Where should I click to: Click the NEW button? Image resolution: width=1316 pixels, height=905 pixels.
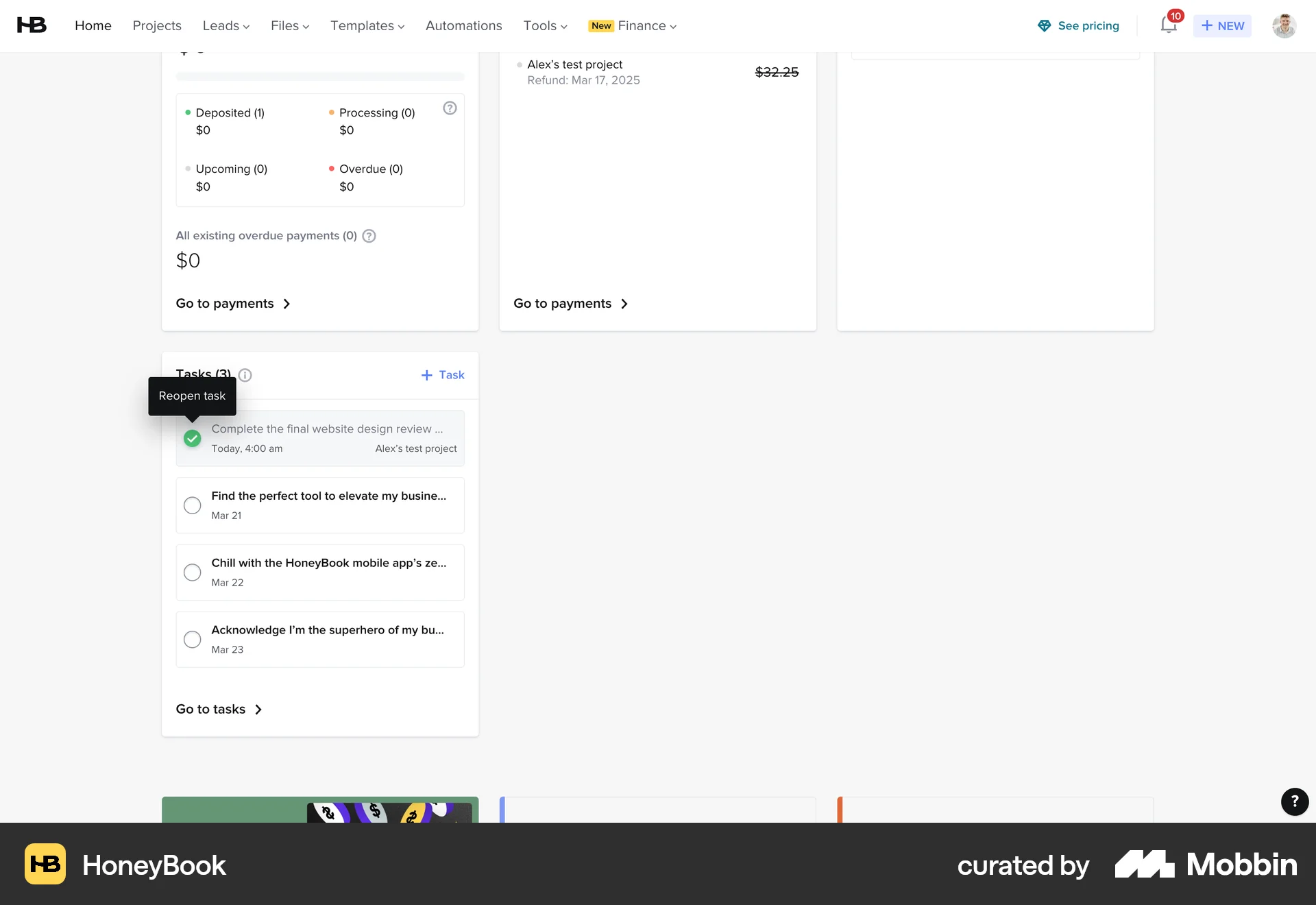click(x=1222, y=25)
